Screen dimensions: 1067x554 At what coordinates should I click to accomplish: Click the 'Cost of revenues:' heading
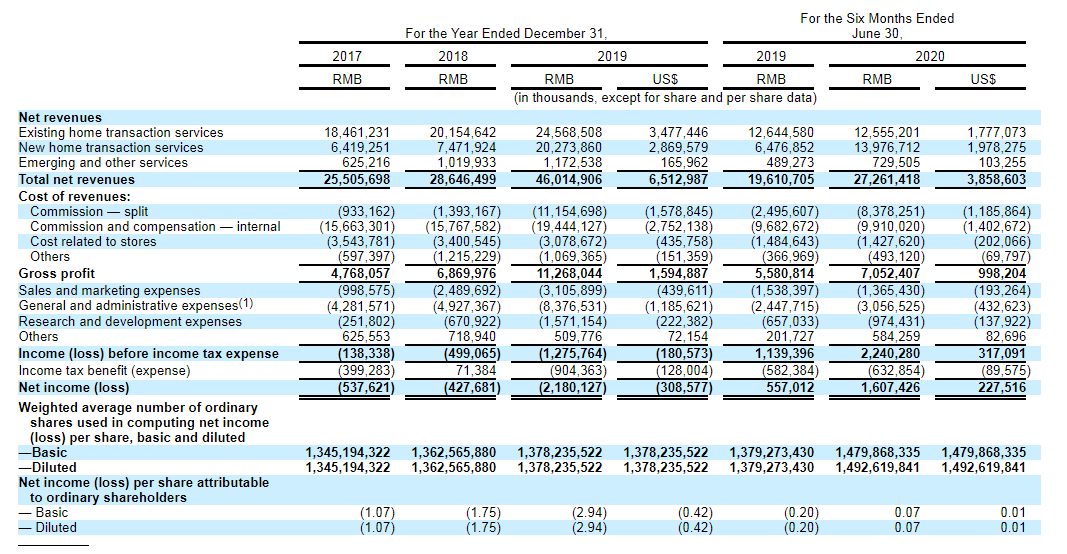coord(74,197)
